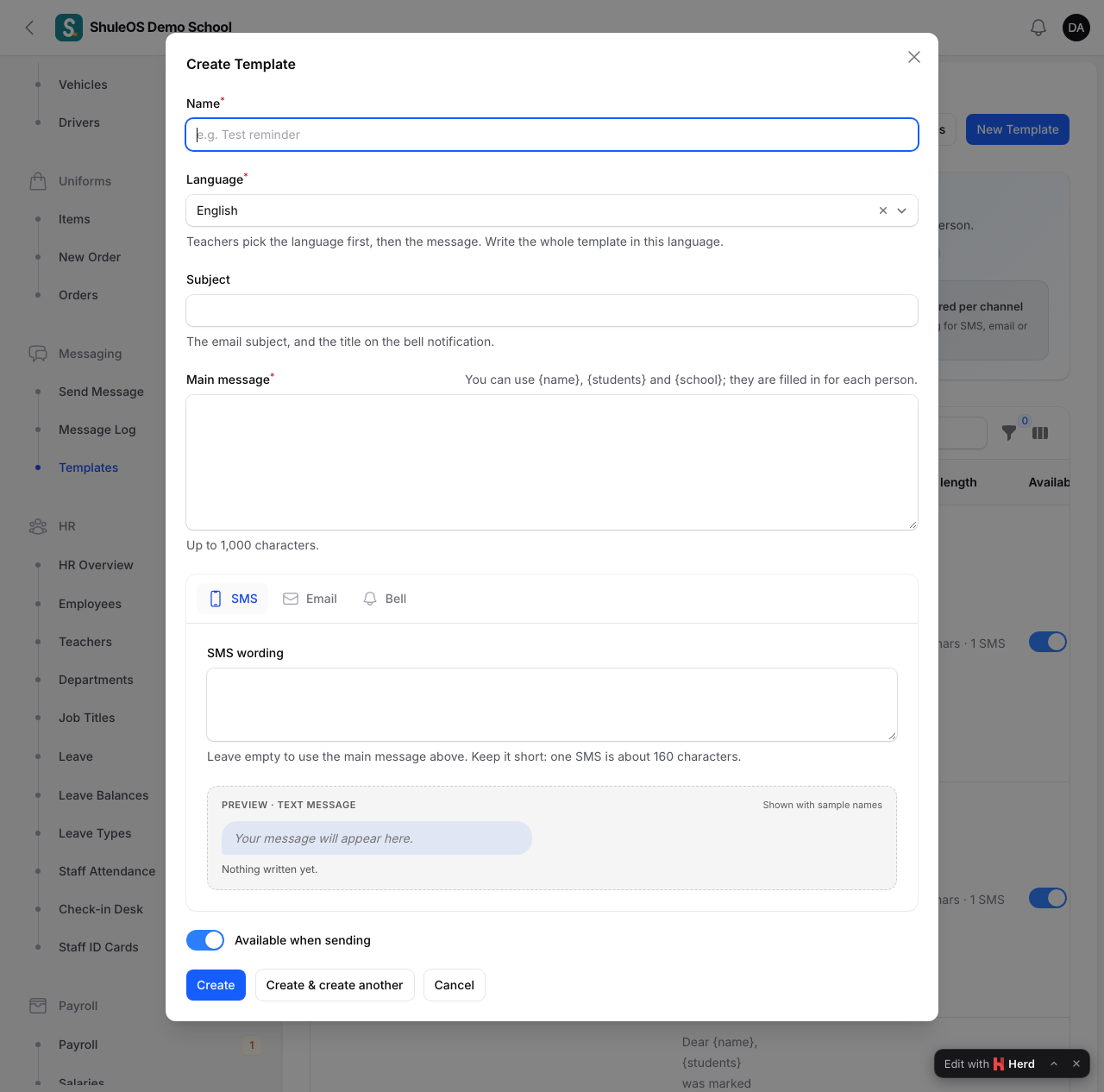Open the notifications bell in header

coord(1038,28)
